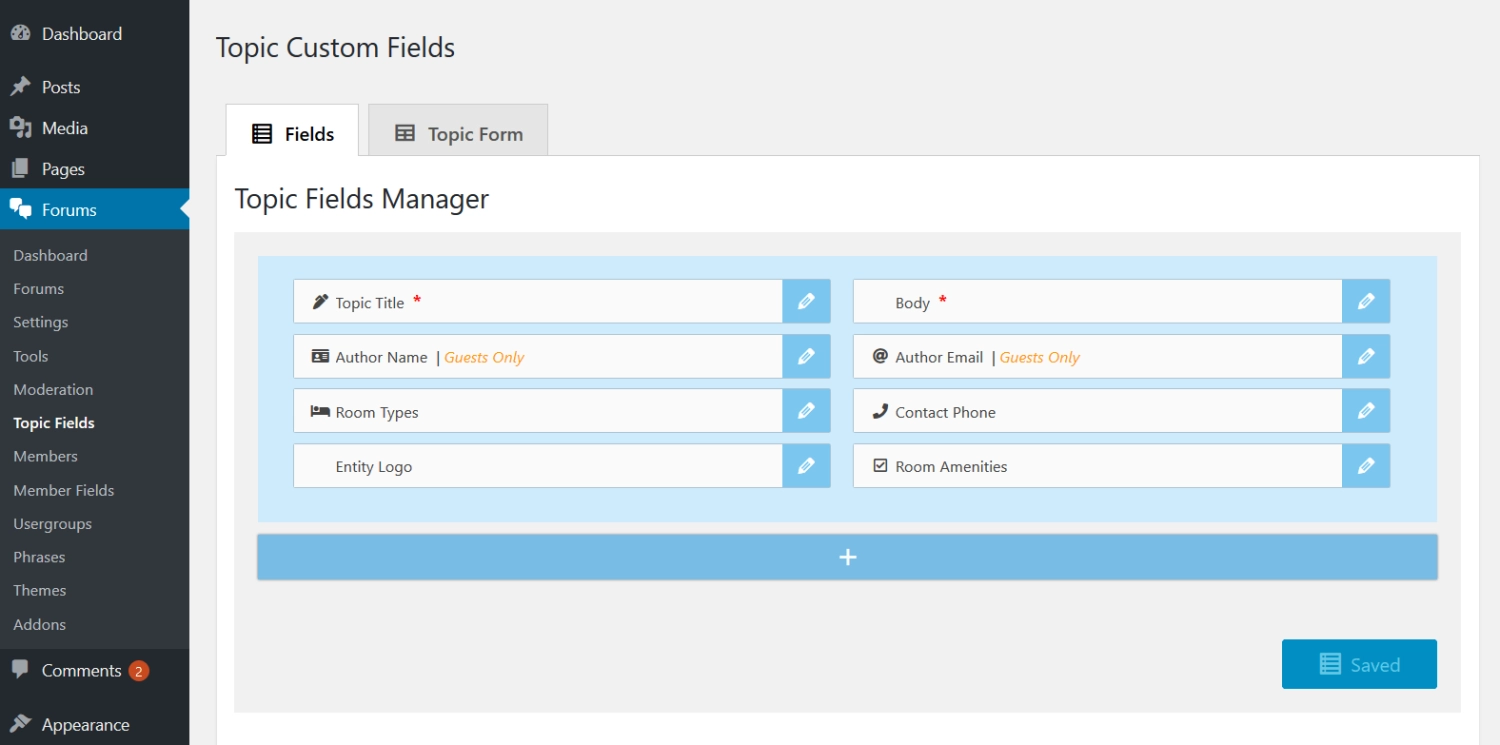The image size is (1500, 745).
Task: Edit the Body field via pencil icon
Action: click(1366, 301)
